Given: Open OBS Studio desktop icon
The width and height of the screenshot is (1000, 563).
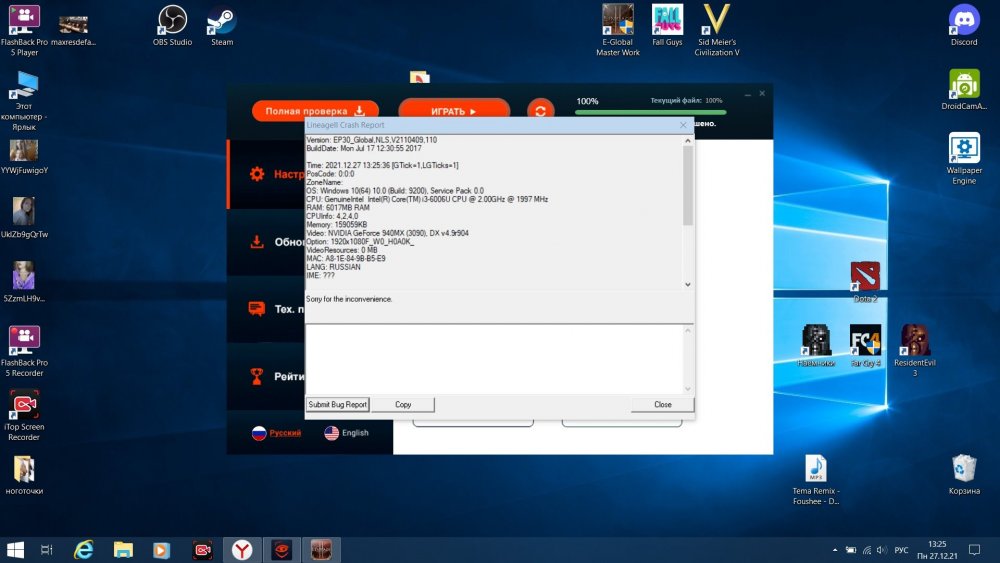Looking at the screenshot, I should pos(172,24).
